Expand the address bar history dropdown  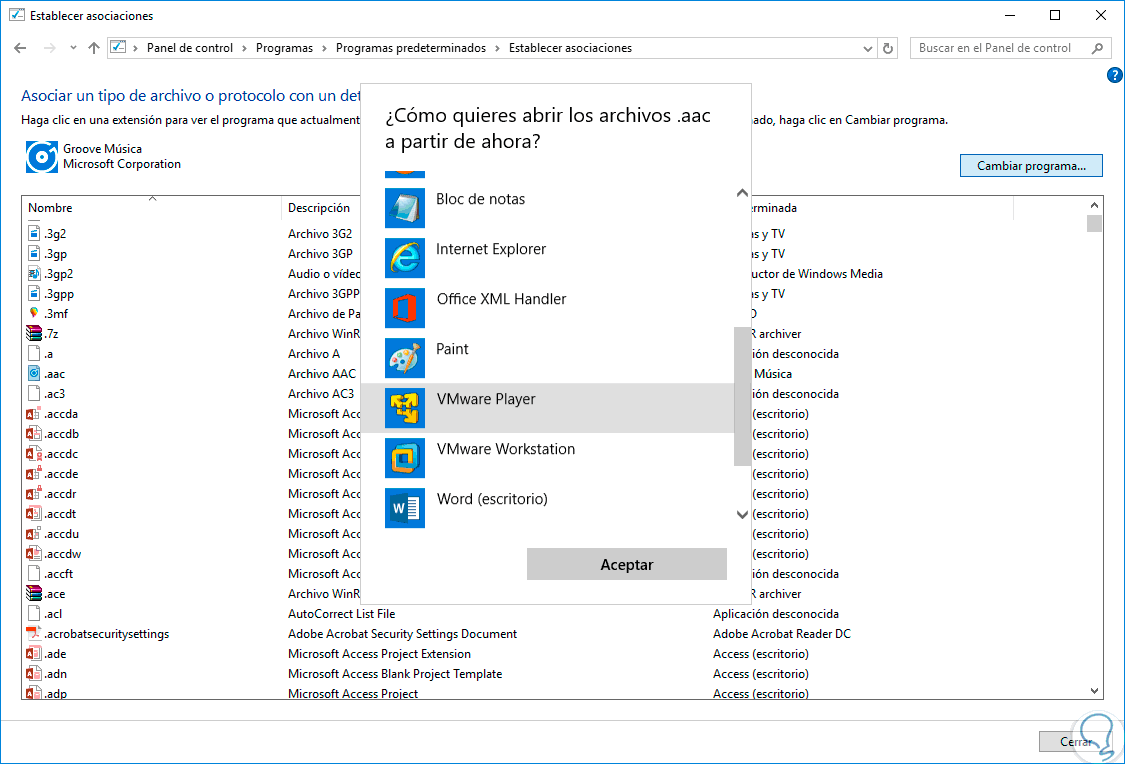click(x=867, y=48)
